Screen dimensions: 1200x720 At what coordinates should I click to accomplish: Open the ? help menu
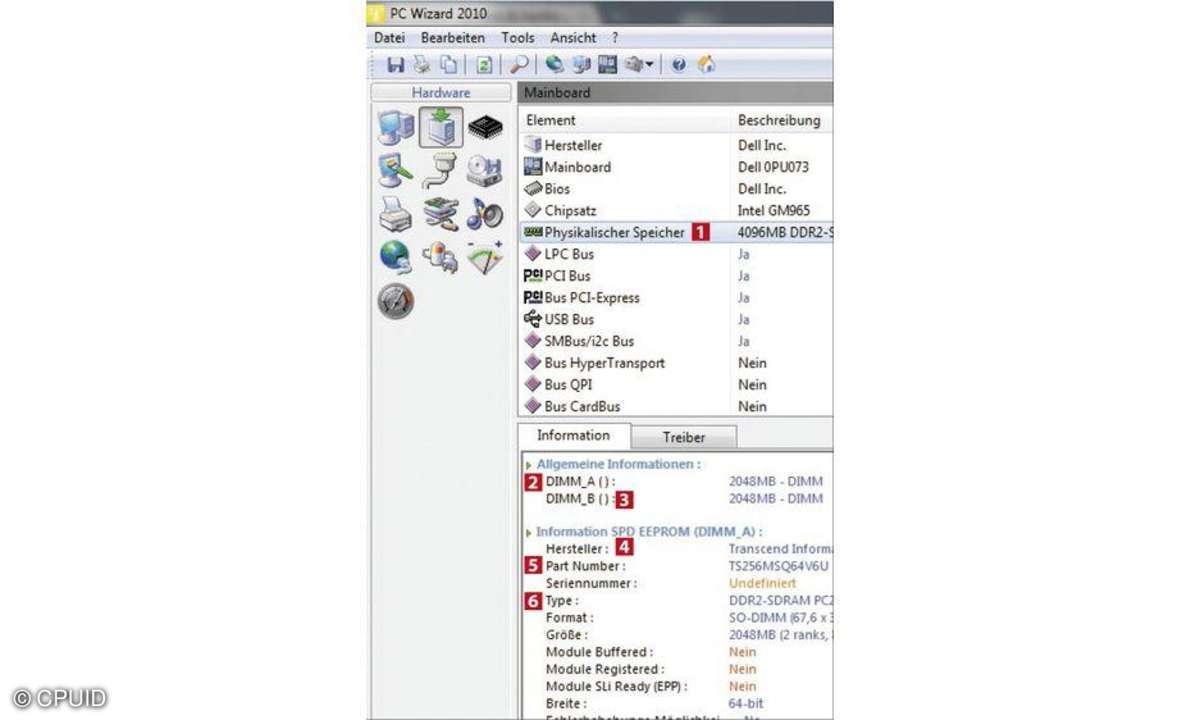[616, 38]
